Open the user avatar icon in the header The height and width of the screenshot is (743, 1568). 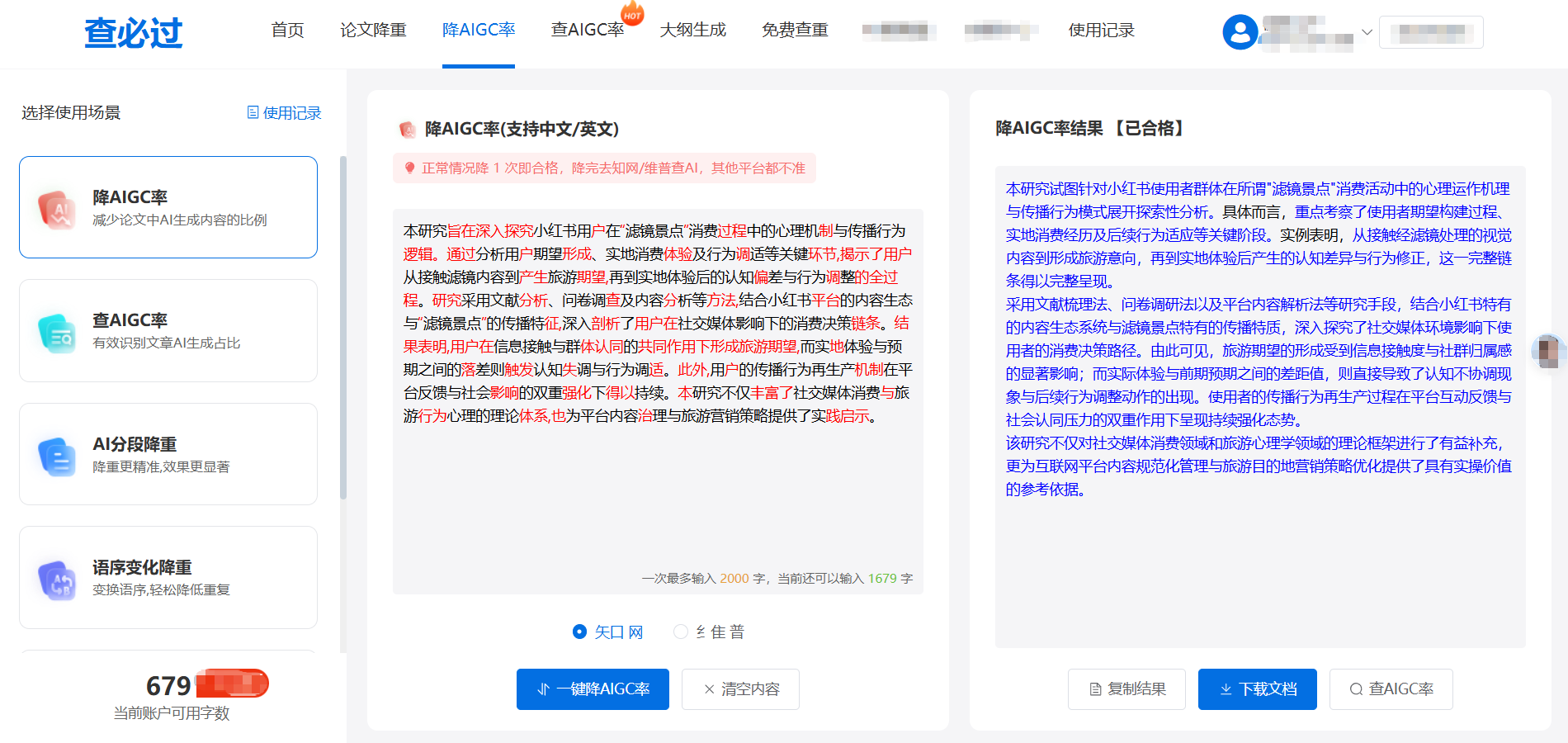coord(1240,32)
